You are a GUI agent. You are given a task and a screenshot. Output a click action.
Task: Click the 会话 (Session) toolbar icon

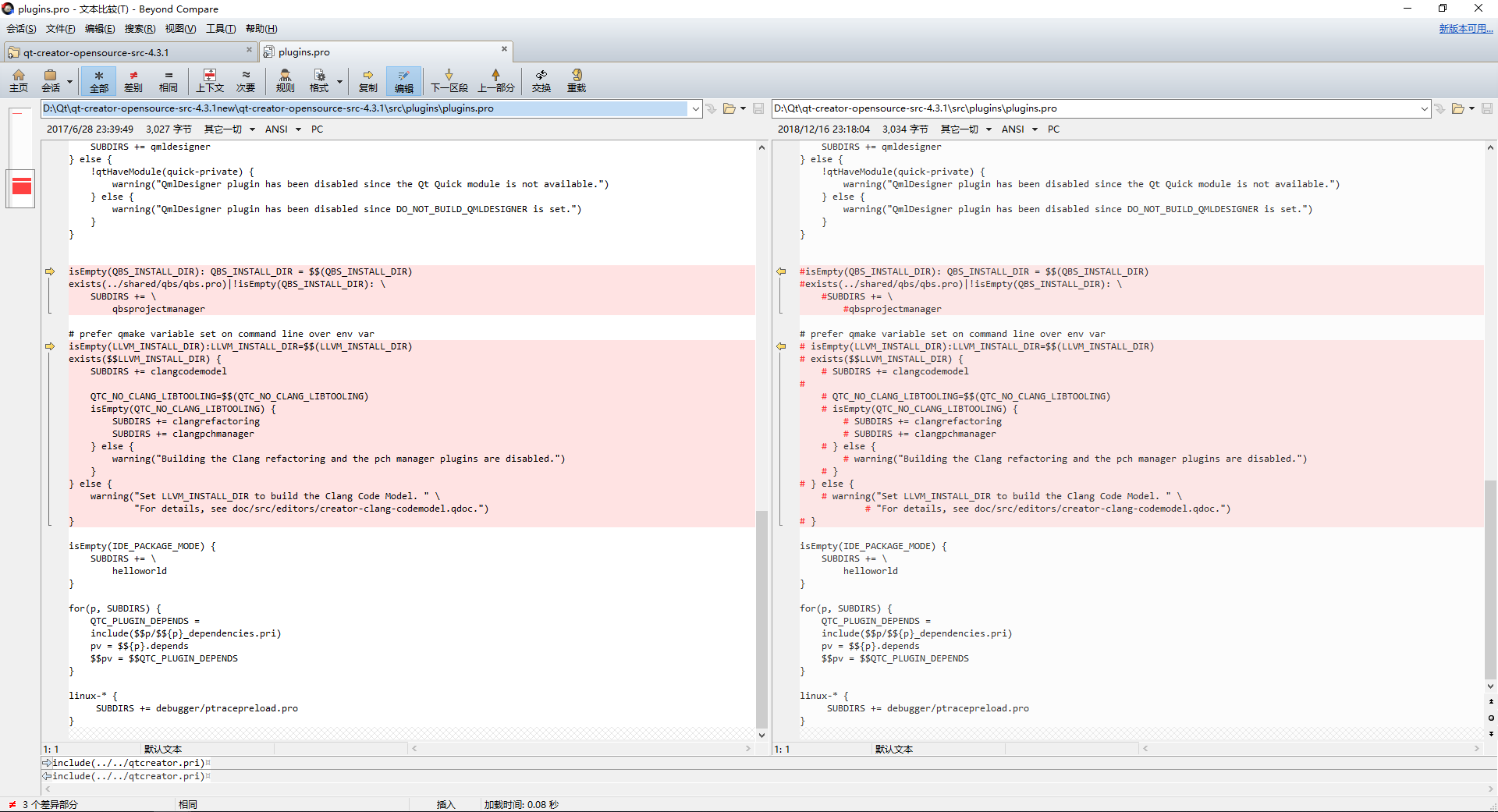coord(48,81)
